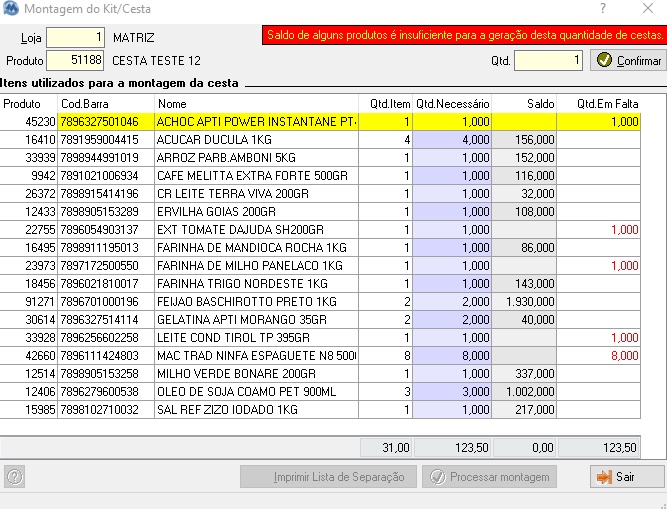Click the question mark help icon bottom-left
The width and height of the screenshot is (667, 509).
(14, 477)
